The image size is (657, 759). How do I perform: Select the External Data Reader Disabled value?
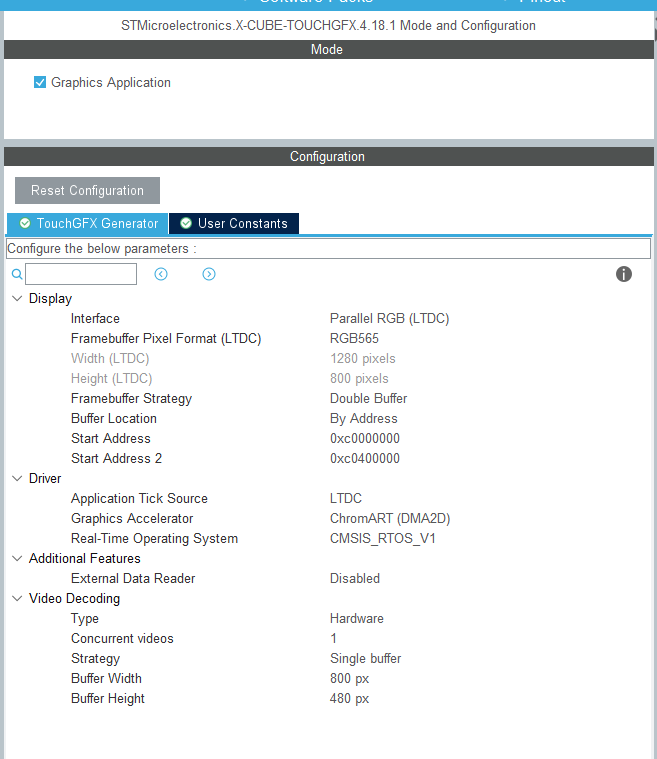click(x=354, y=578)
